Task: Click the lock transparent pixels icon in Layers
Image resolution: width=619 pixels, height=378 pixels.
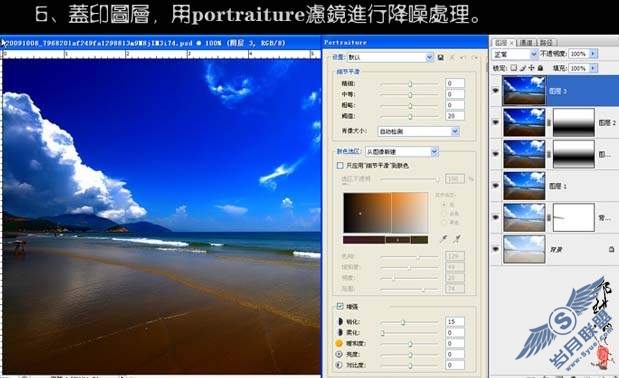Action: coord(514,68)
